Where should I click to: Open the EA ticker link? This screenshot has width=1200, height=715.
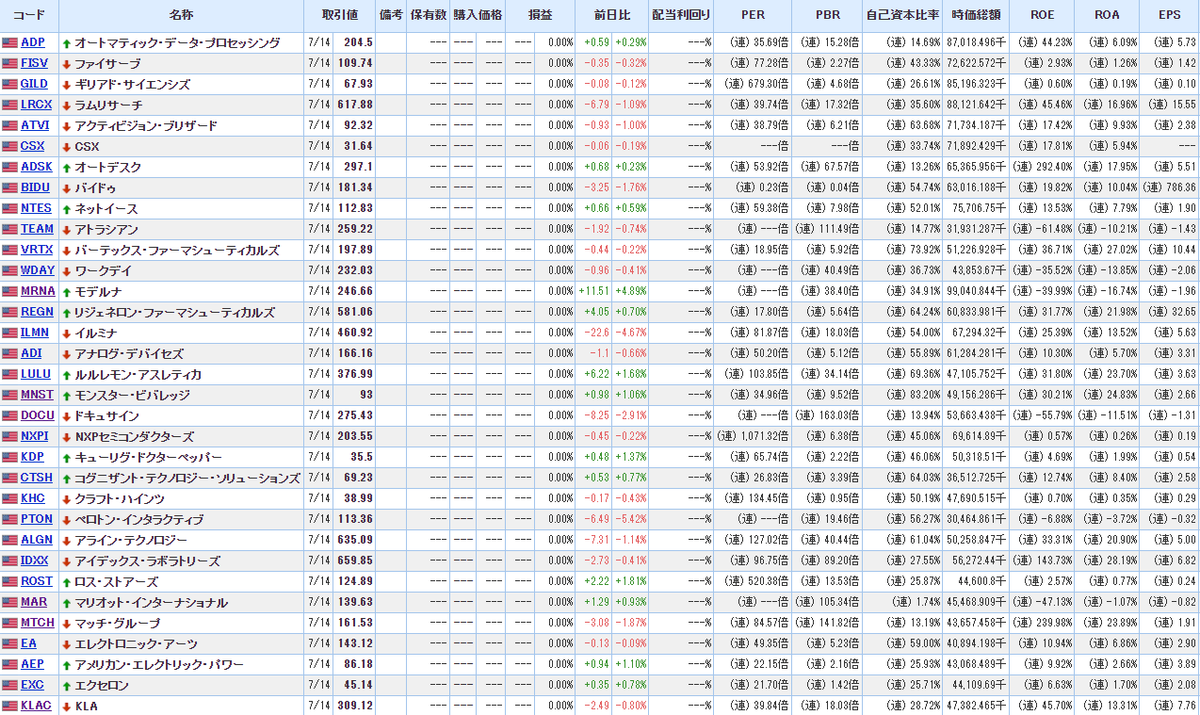tap(28, 644)
